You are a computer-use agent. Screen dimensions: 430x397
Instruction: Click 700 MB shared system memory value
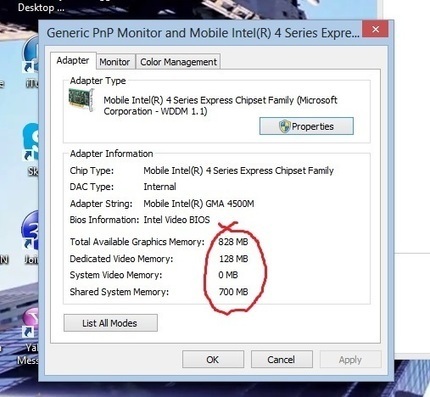tap(234, 292)
